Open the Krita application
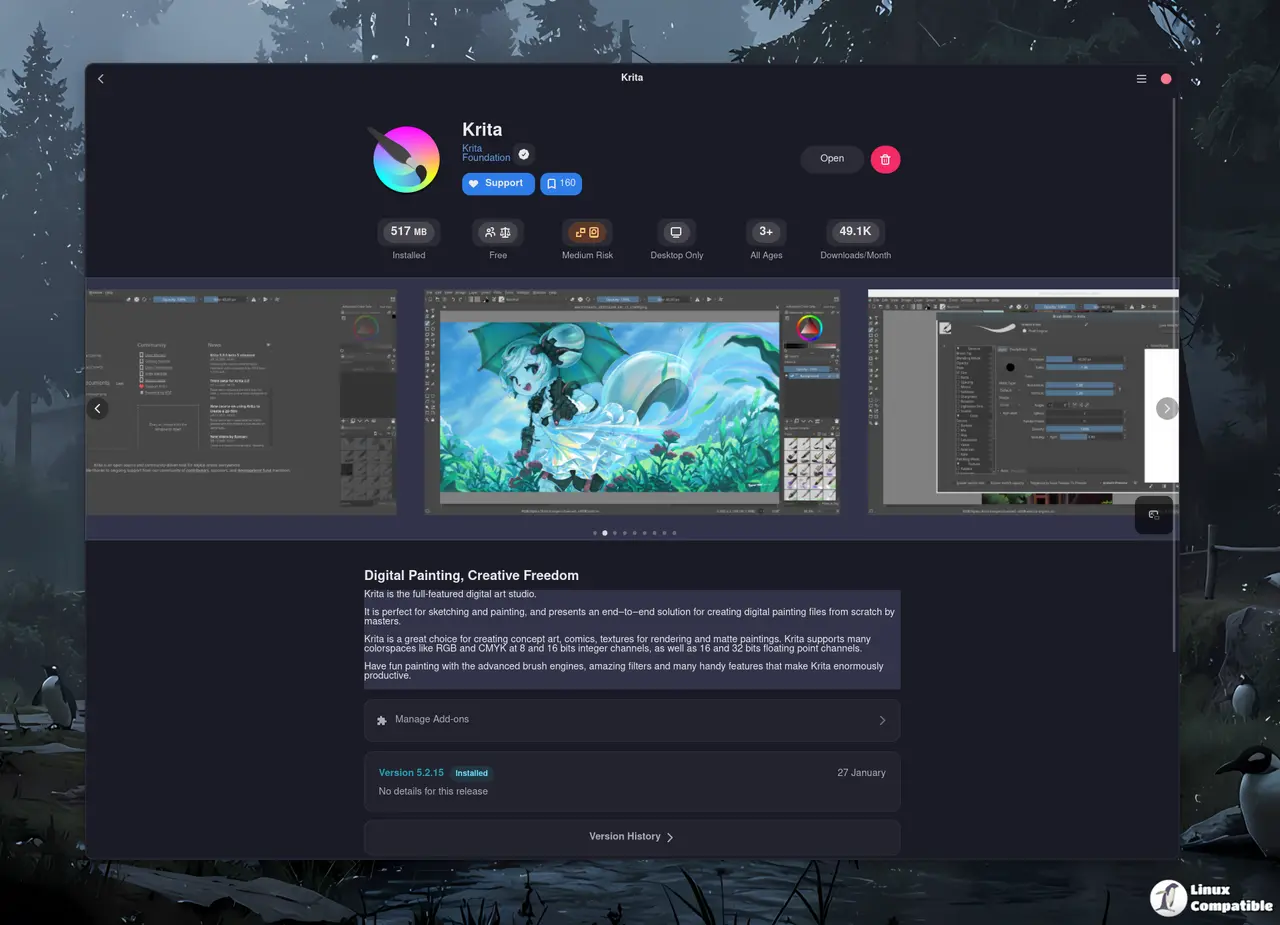Viewport: 1280px width, 925px height. pos(831,159)
